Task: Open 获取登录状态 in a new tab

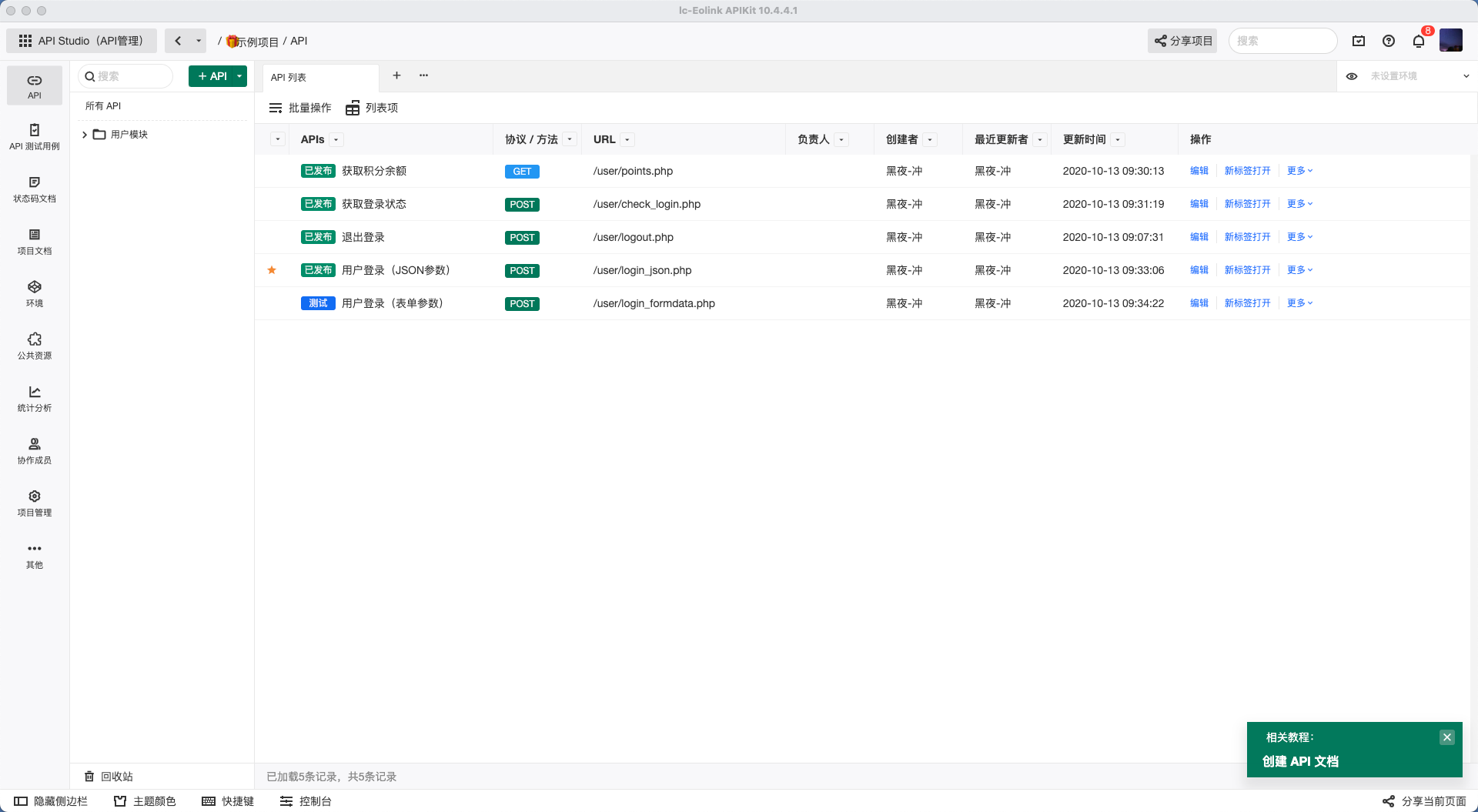Action: [x=1247, y=204]
